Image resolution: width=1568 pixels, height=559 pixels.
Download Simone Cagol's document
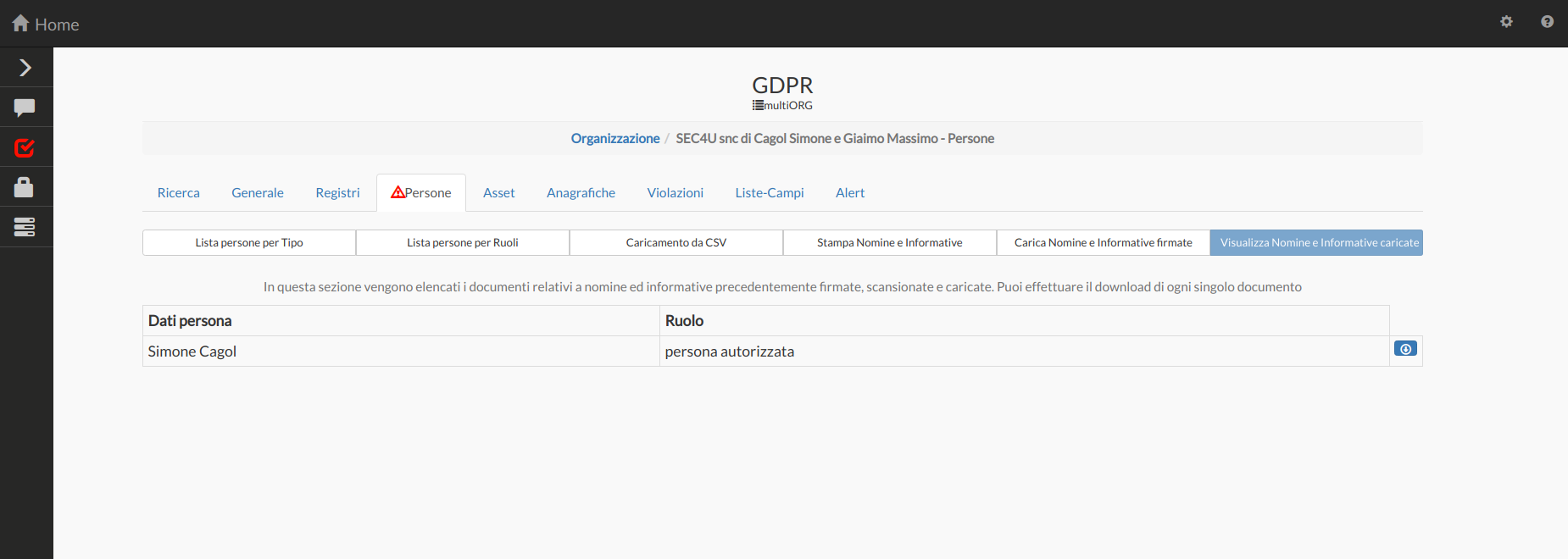point(1405,349)
